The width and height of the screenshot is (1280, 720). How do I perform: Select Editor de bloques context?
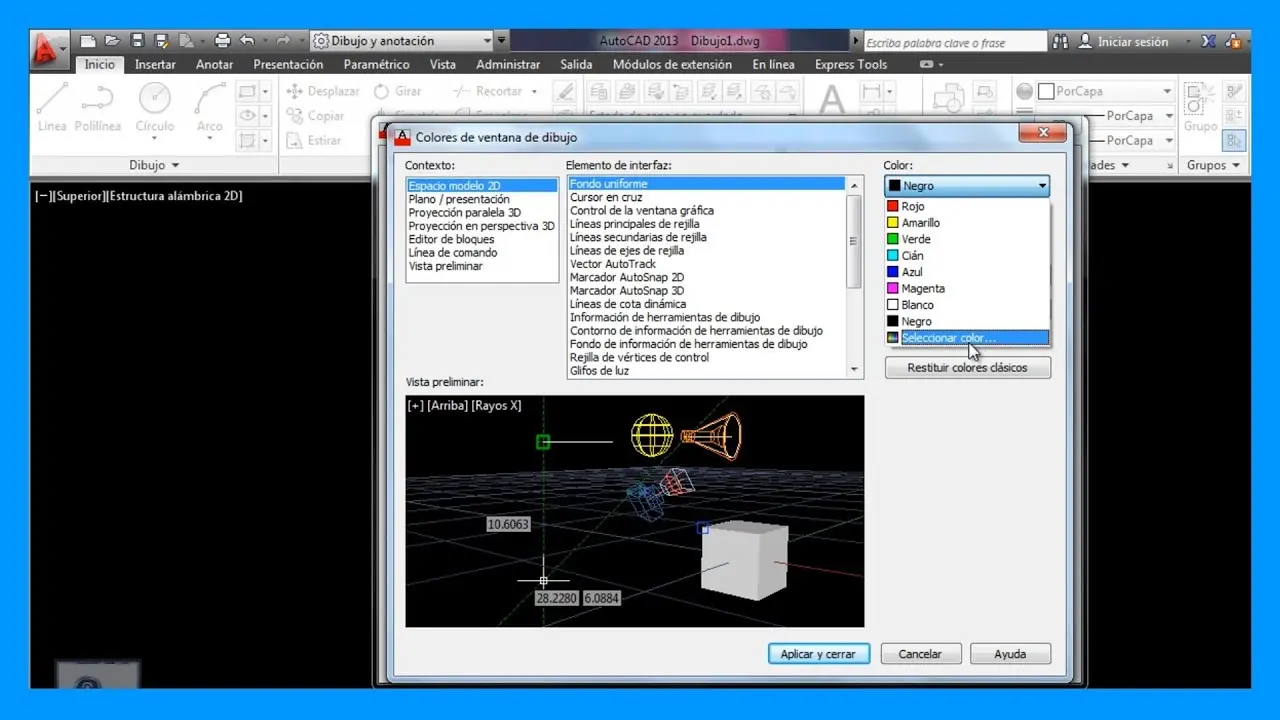(x=482, y=239)
